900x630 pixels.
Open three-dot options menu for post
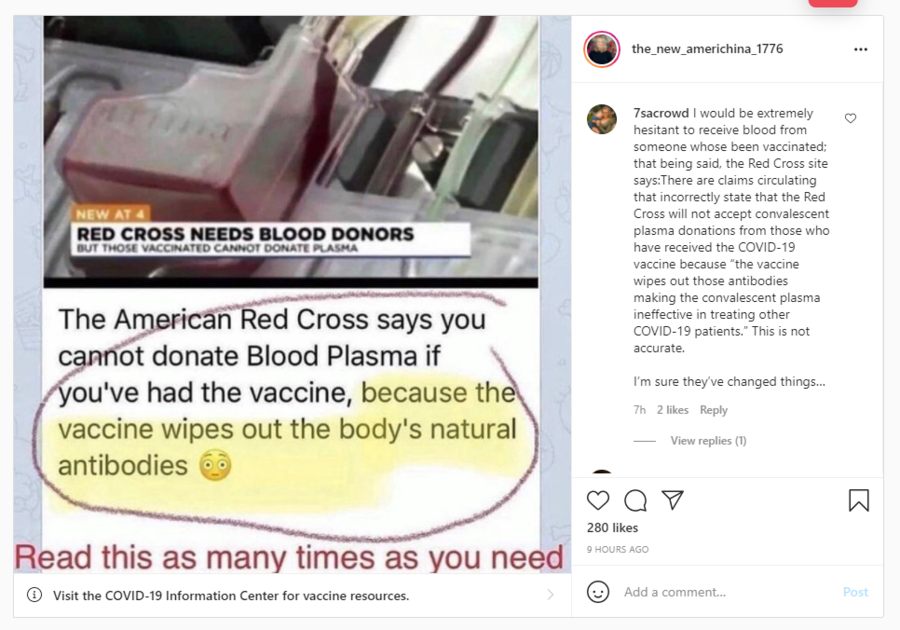point(860,49)
